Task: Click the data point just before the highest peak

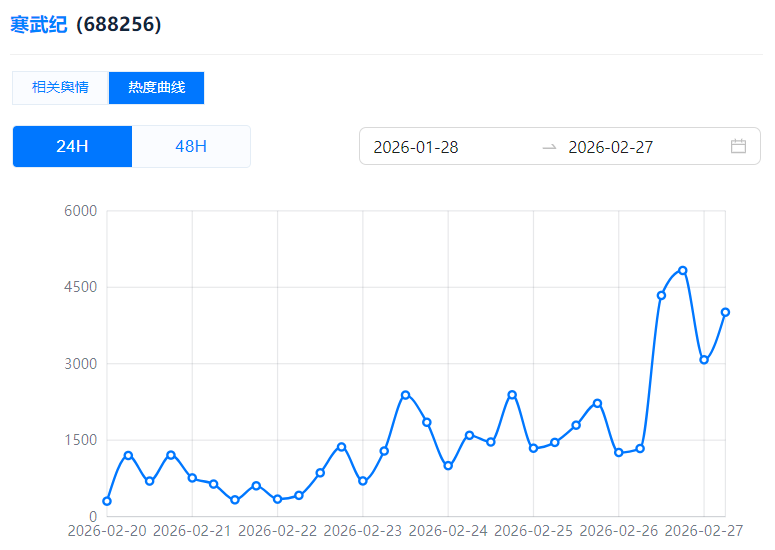Action: point(661,295)
